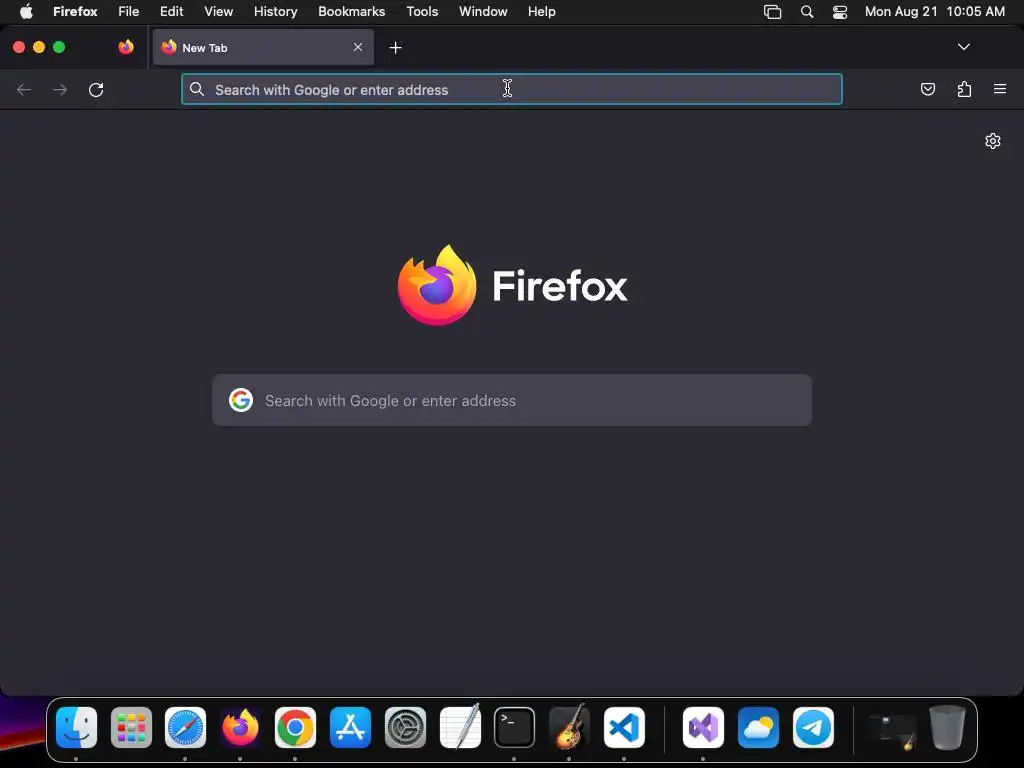Open Visual Studio Code from the Dock
The height and width of the screenshot is (768, 1024).
click(x=624, y=727)
